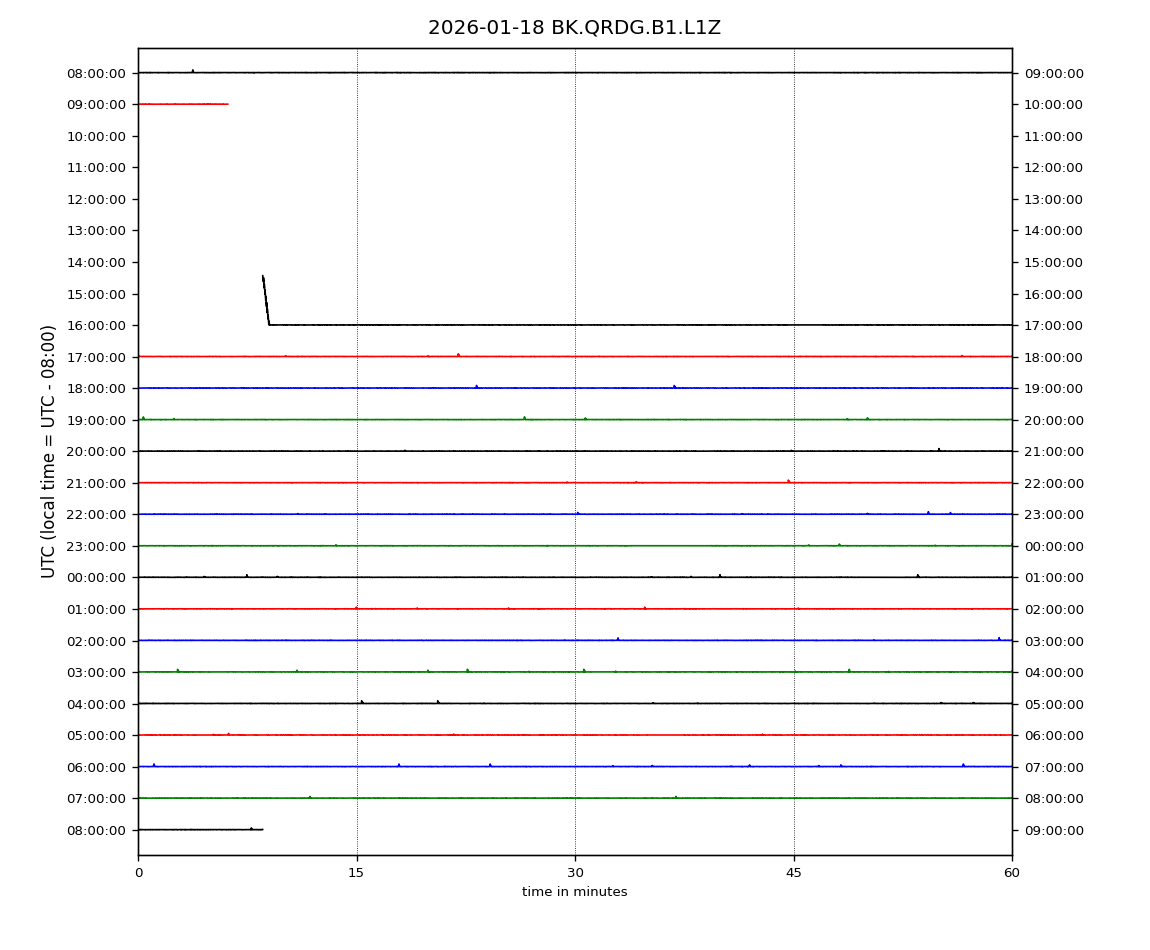Select the left-axis 12:00:00 UTC label

(96, 199)
